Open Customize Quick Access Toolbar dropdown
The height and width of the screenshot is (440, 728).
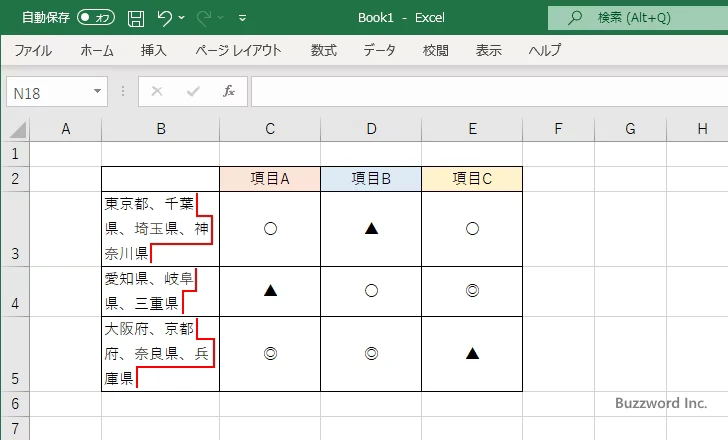(x=243, y=18)
